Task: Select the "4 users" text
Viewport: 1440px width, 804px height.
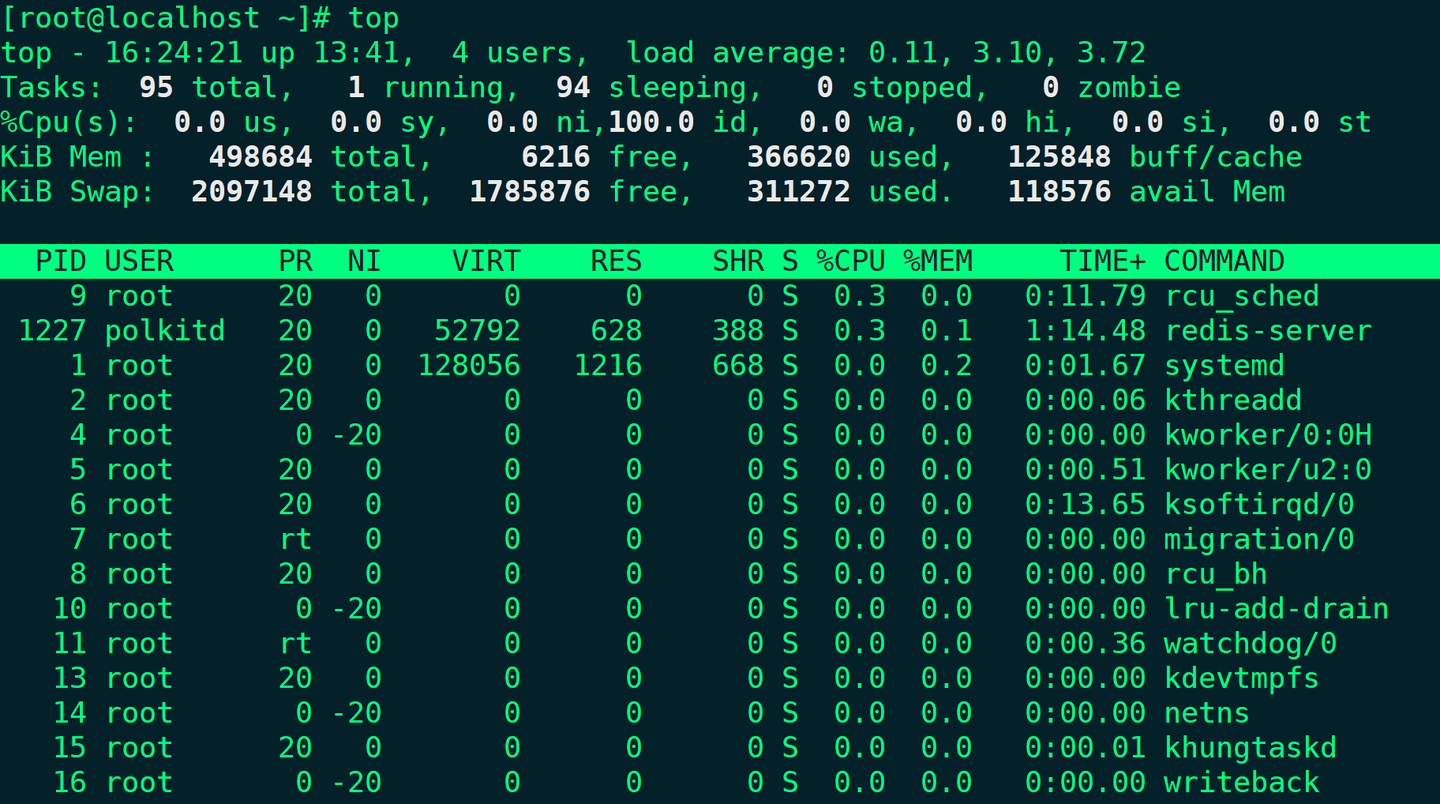Action: click(x=513, y=52)
